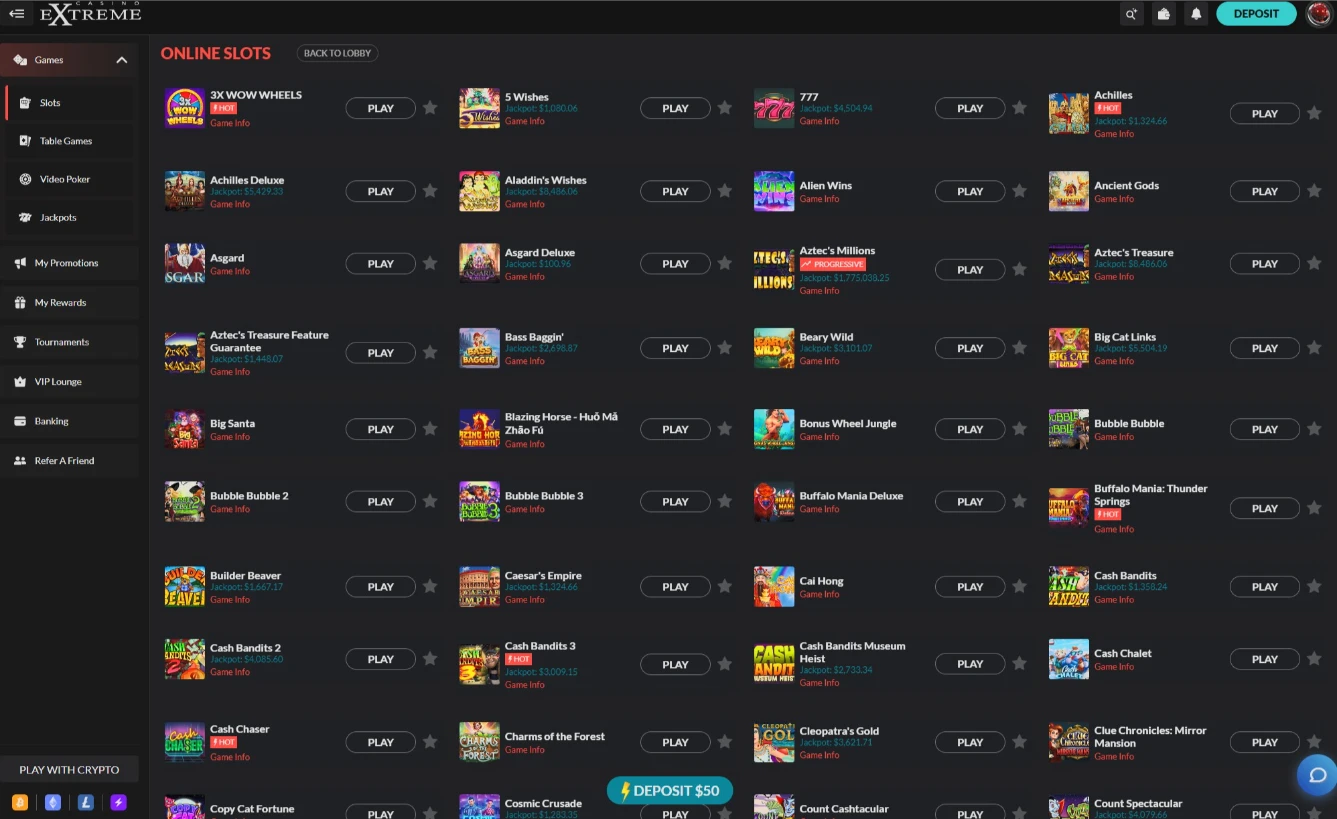Go to the VIP Lounge section
The image size is (1337, 819).
pos(58,381)
